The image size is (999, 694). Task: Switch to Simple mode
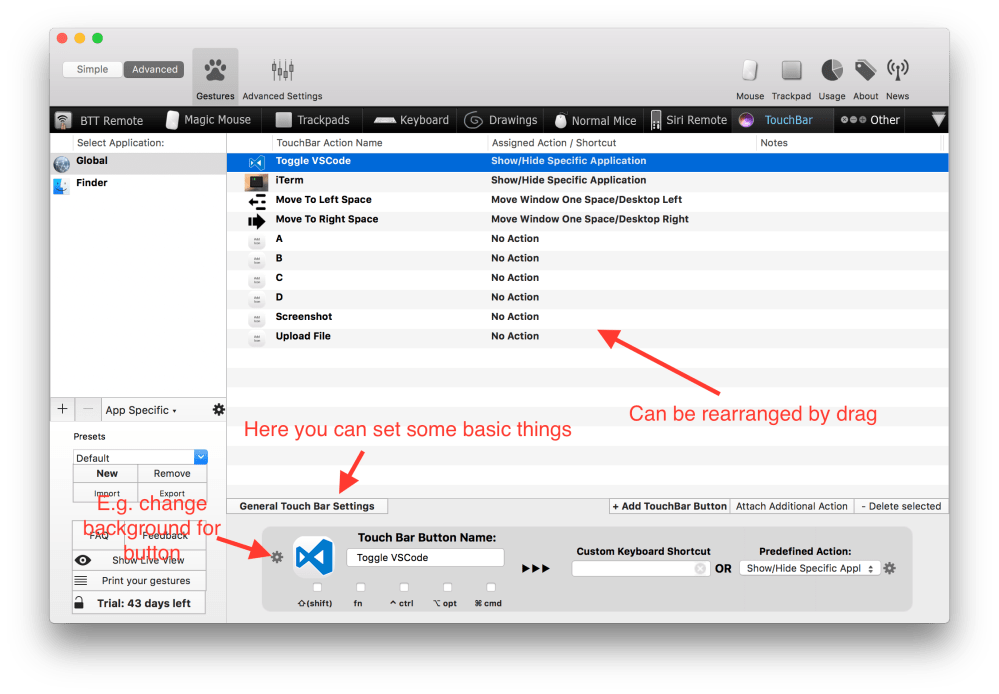pyautogui.click(x=93, y=70)
